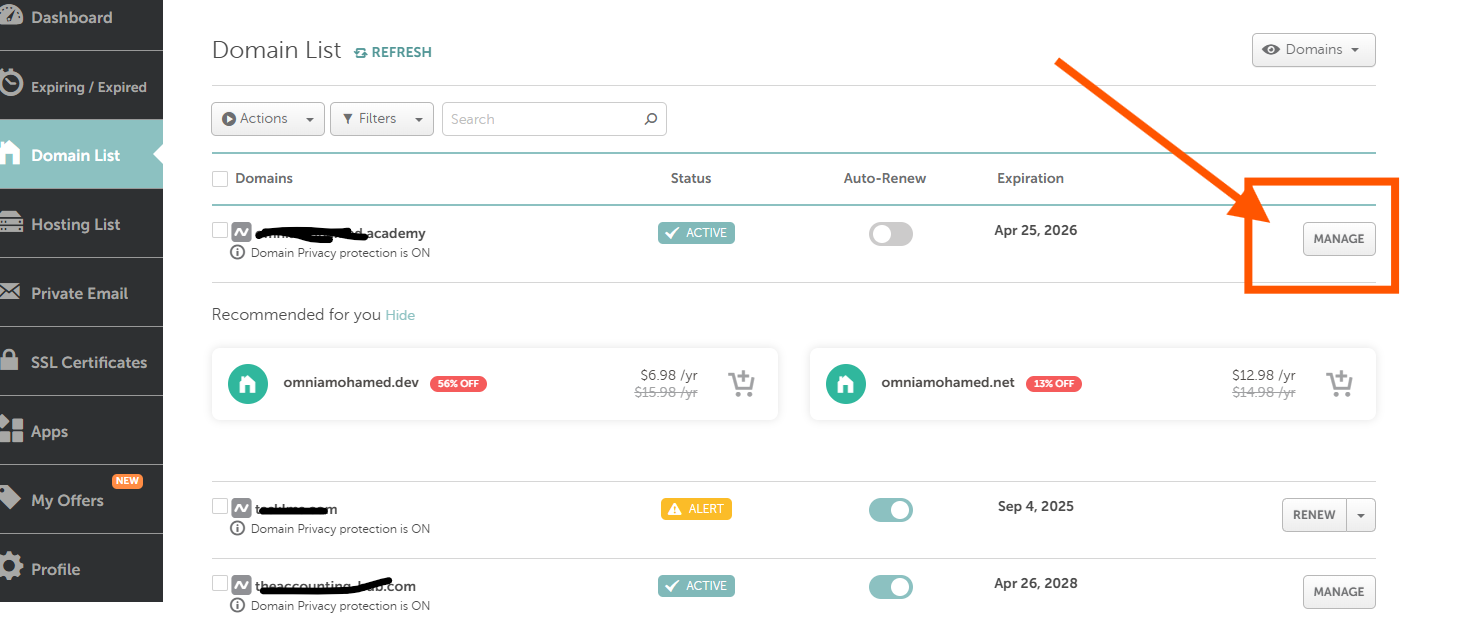Add omniamohamed.net to cart via the cart icon

tap(1339, 384)
